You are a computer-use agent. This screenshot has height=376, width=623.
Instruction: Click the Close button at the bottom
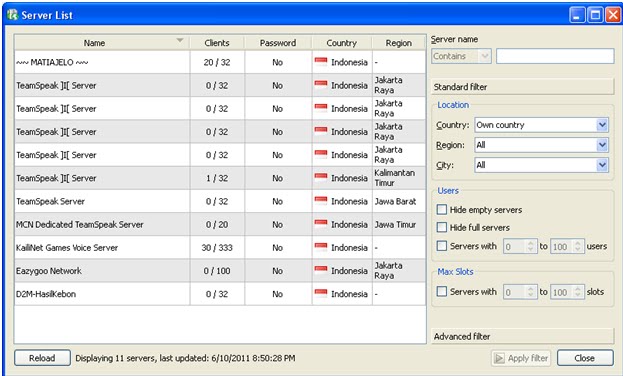click(x=585, y=358)
